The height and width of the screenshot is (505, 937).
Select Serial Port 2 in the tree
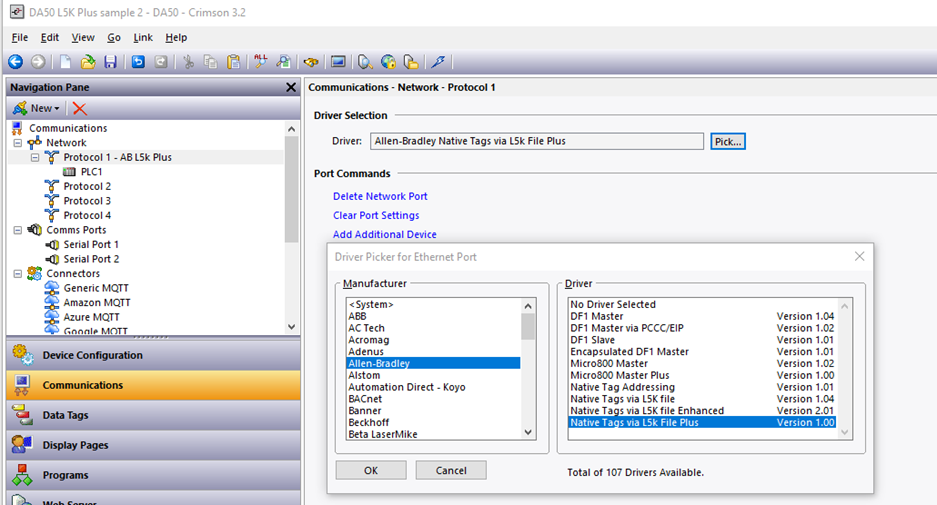[91, 259]
